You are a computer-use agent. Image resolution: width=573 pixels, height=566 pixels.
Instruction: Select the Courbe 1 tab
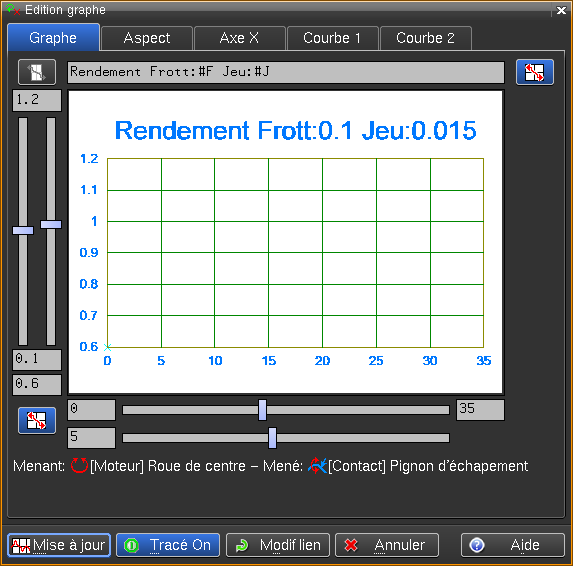tap(332, 38)
